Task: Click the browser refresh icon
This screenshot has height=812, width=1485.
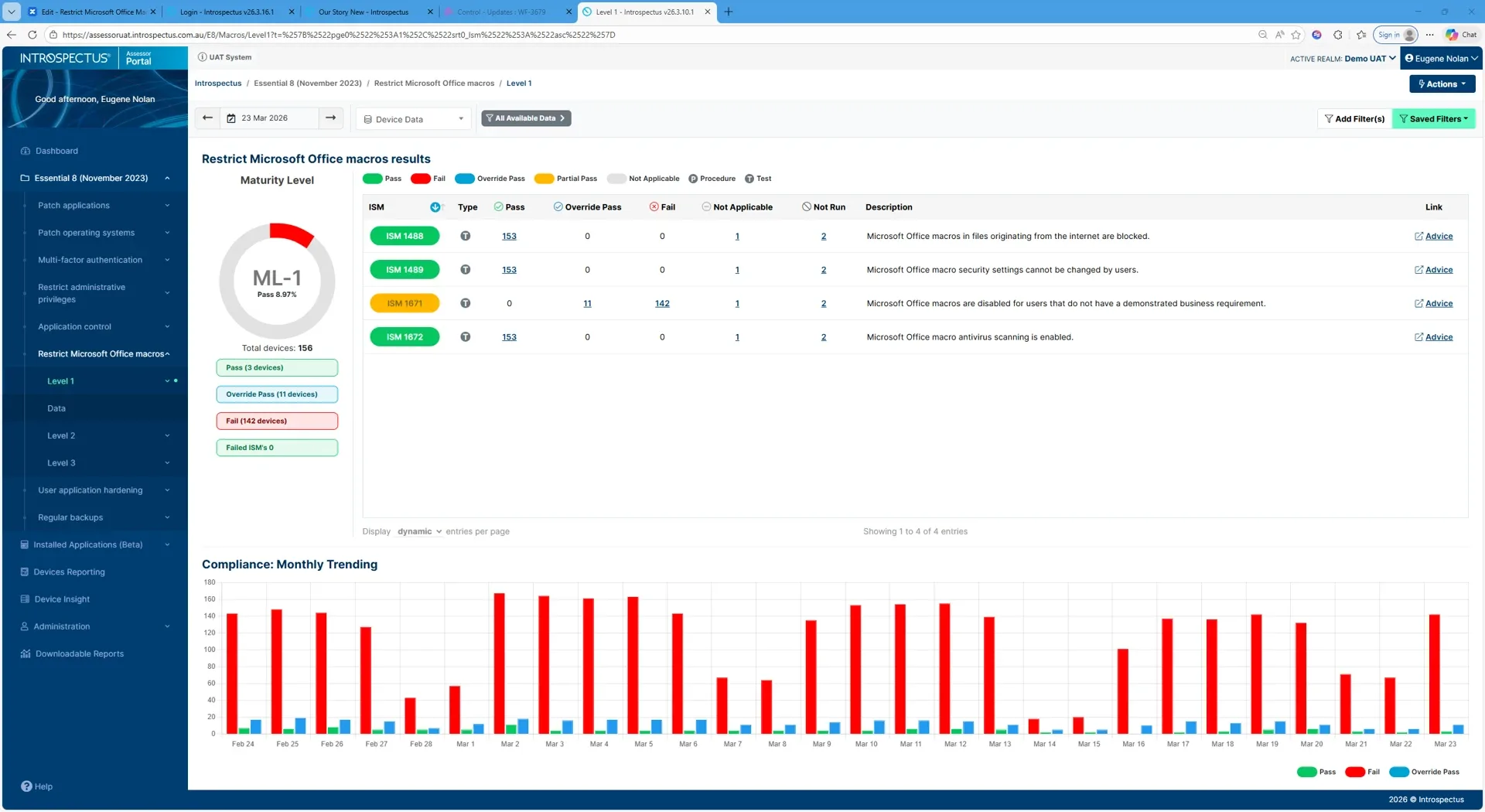Action: [32, 35]
